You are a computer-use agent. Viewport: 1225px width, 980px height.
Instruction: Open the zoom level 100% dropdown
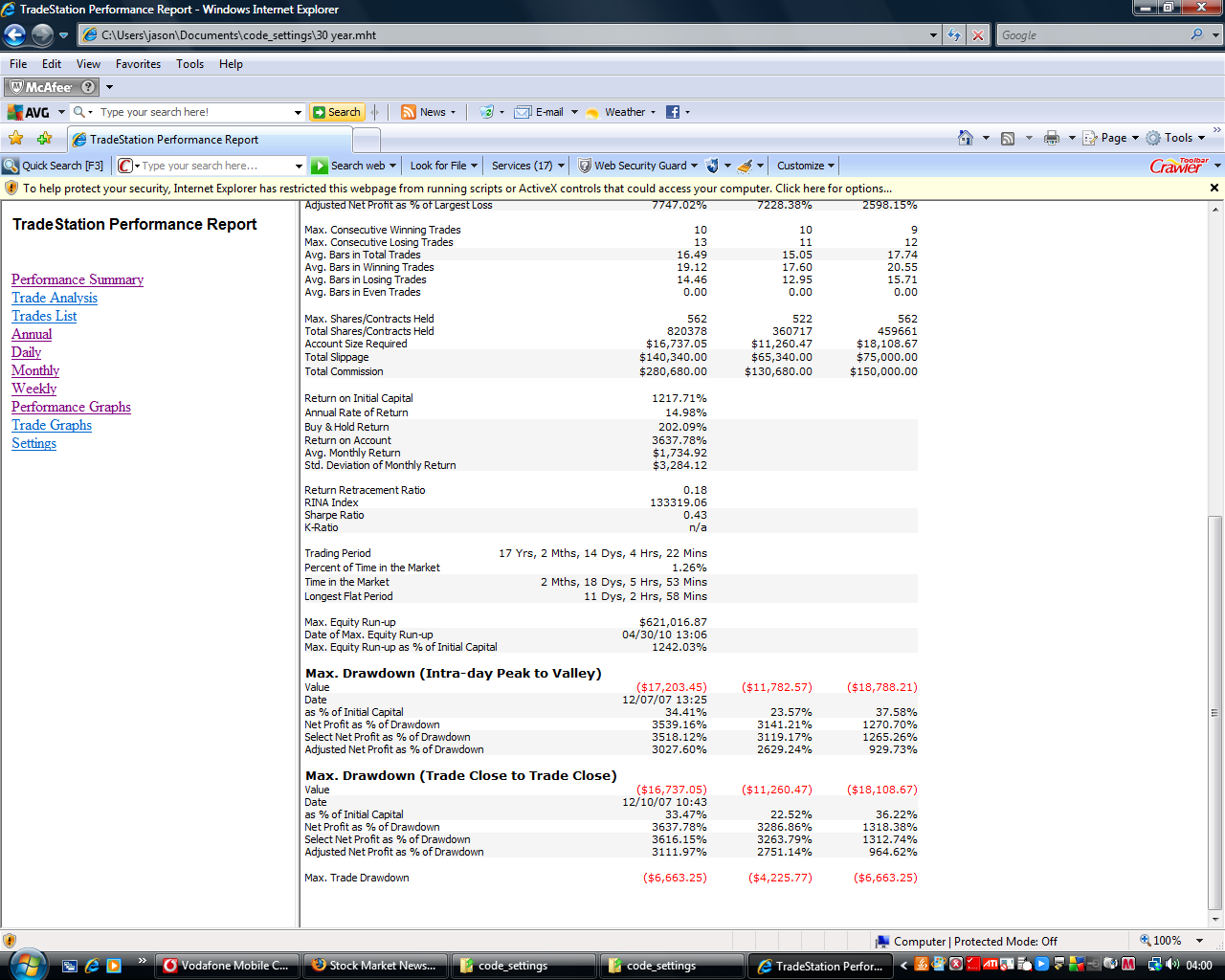click(x=1200, y=941)
